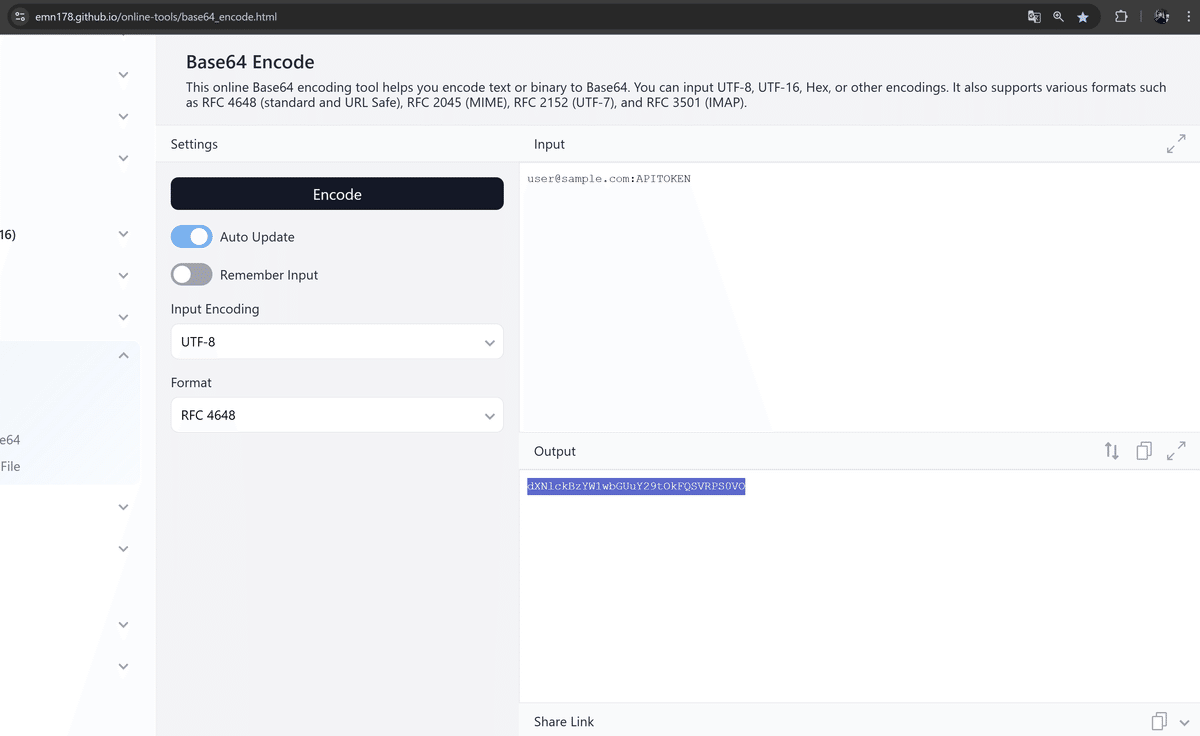This screenshot has height=736, width=1200.
Task: Open the Input Encoding UTF-8 dropdown
Action: (337, 342)
